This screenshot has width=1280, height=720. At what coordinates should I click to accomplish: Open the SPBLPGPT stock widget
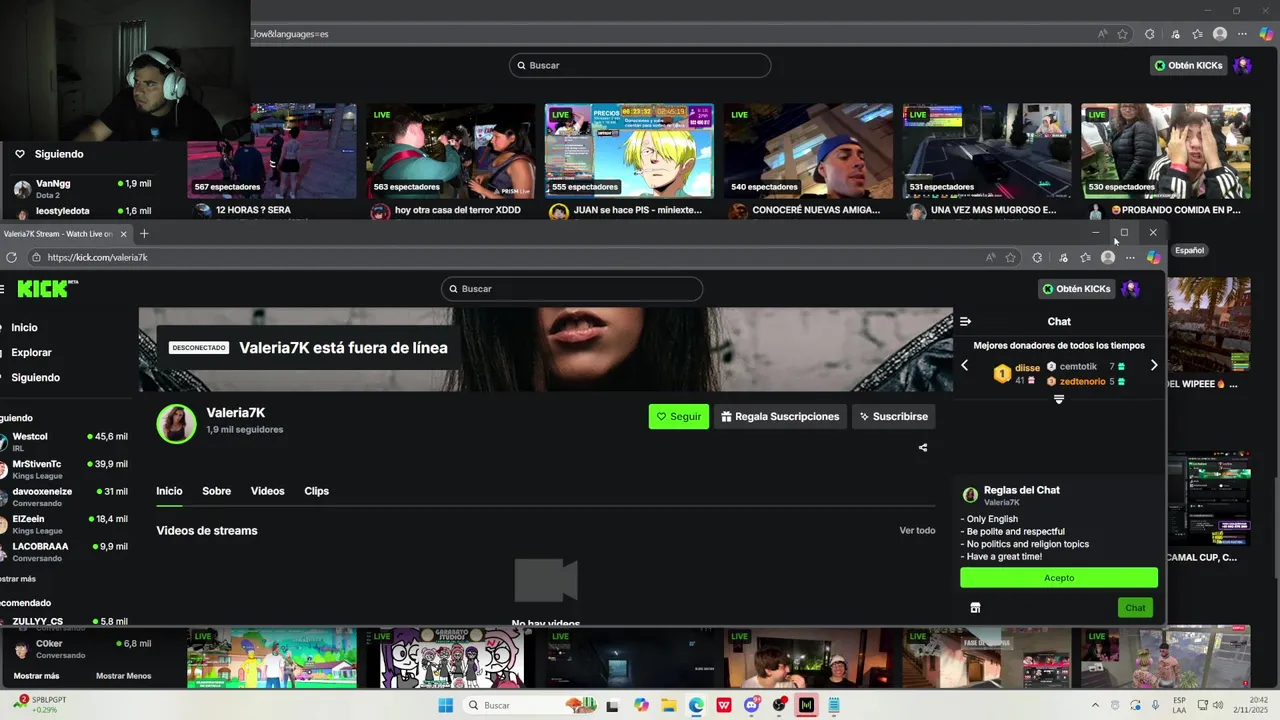pyautogui.click(x=40, y=704)
